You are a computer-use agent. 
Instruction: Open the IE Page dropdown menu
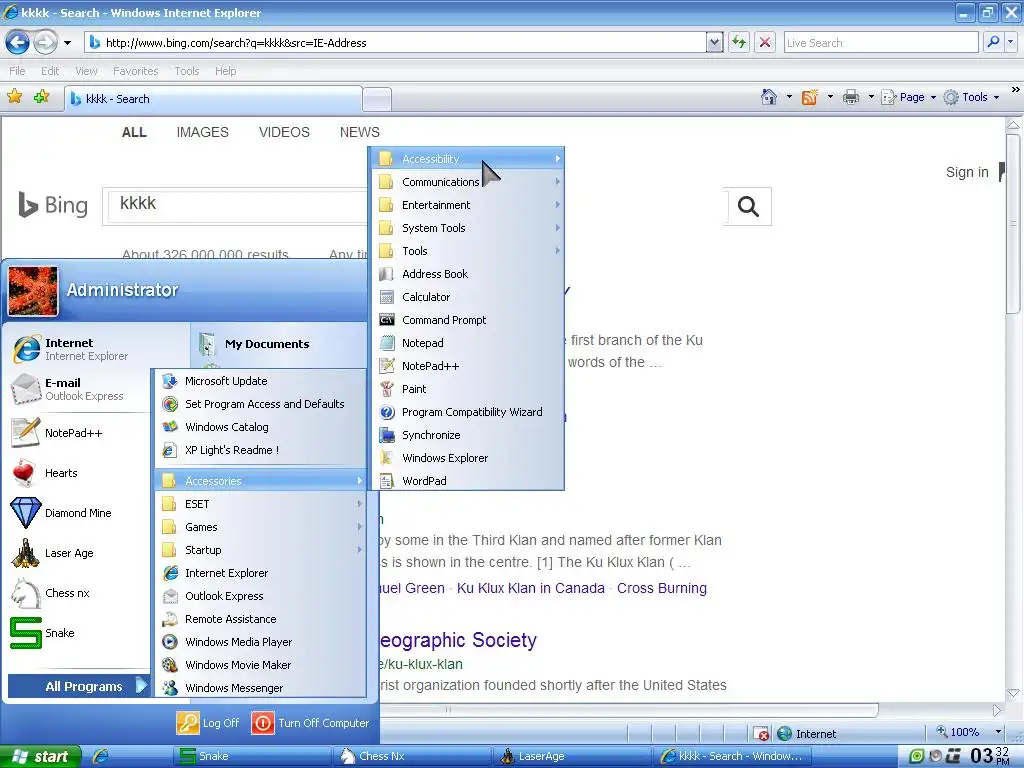click(x=909, y=97)
